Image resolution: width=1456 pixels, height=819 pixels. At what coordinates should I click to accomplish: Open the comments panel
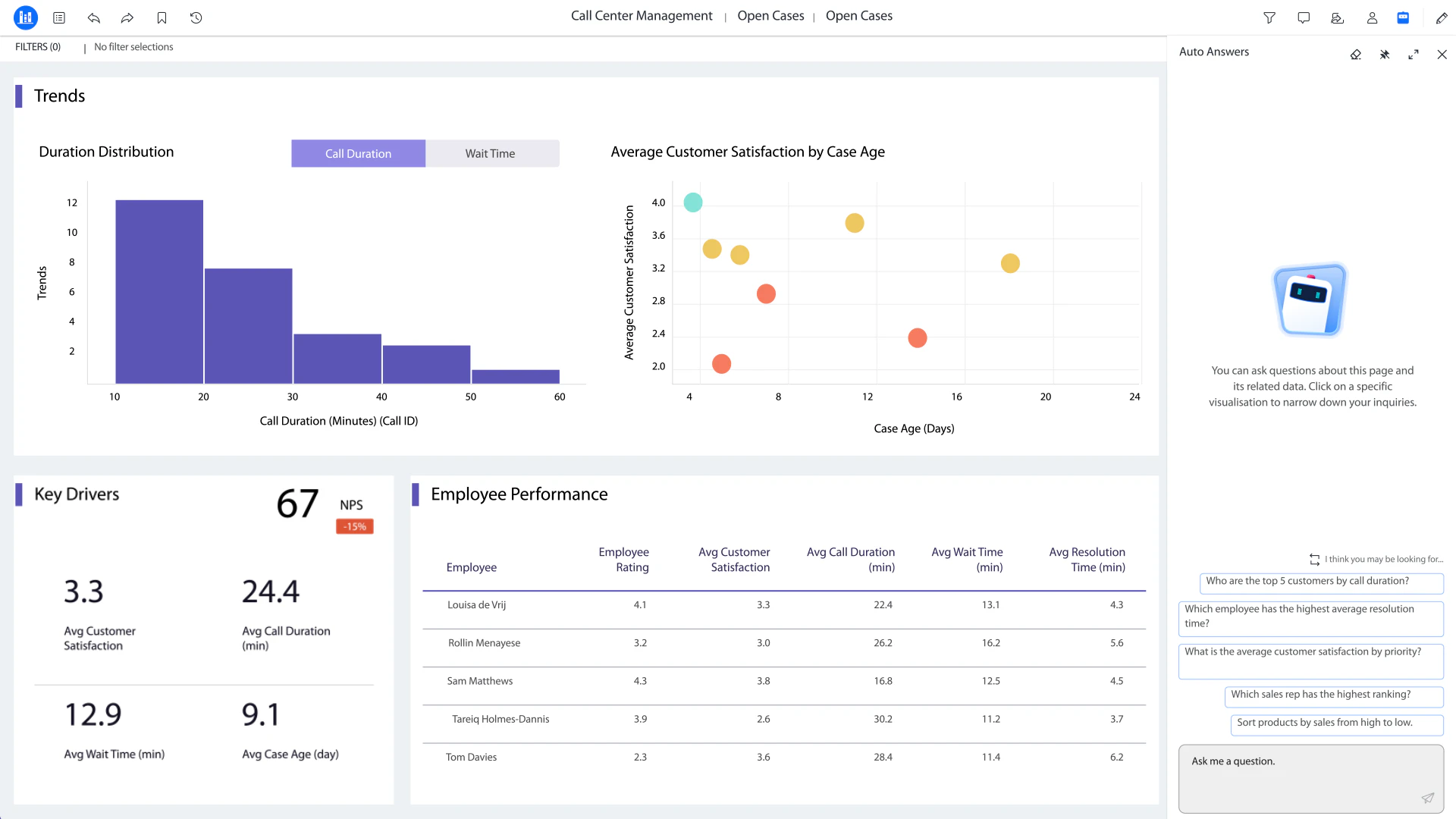[1304, 17]
